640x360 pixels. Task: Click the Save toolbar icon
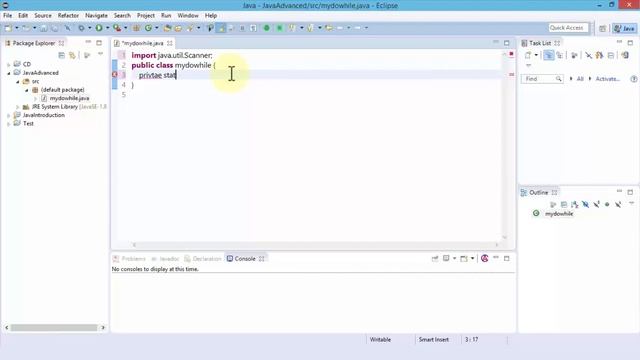coord(43,28)
